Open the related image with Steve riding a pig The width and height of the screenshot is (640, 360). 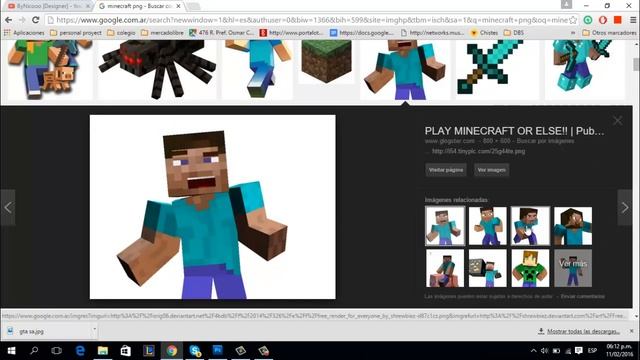pyautogui.click(x=444, y=268)
